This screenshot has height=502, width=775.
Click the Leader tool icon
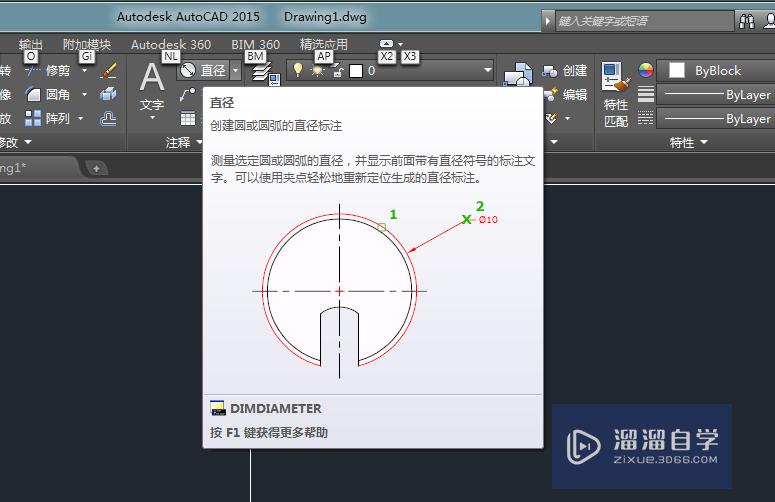187,94
